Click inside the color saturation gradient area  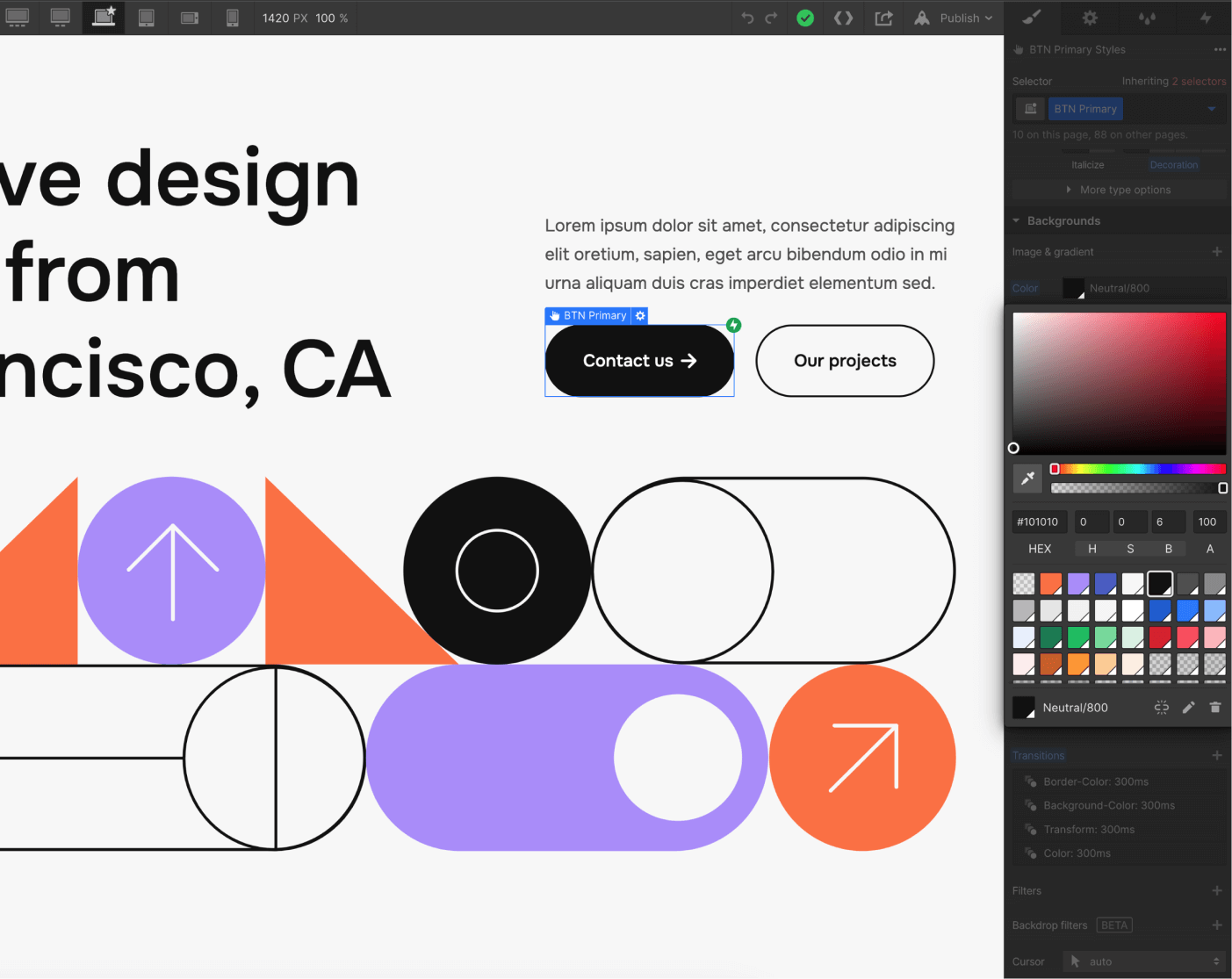(1119, 383)
